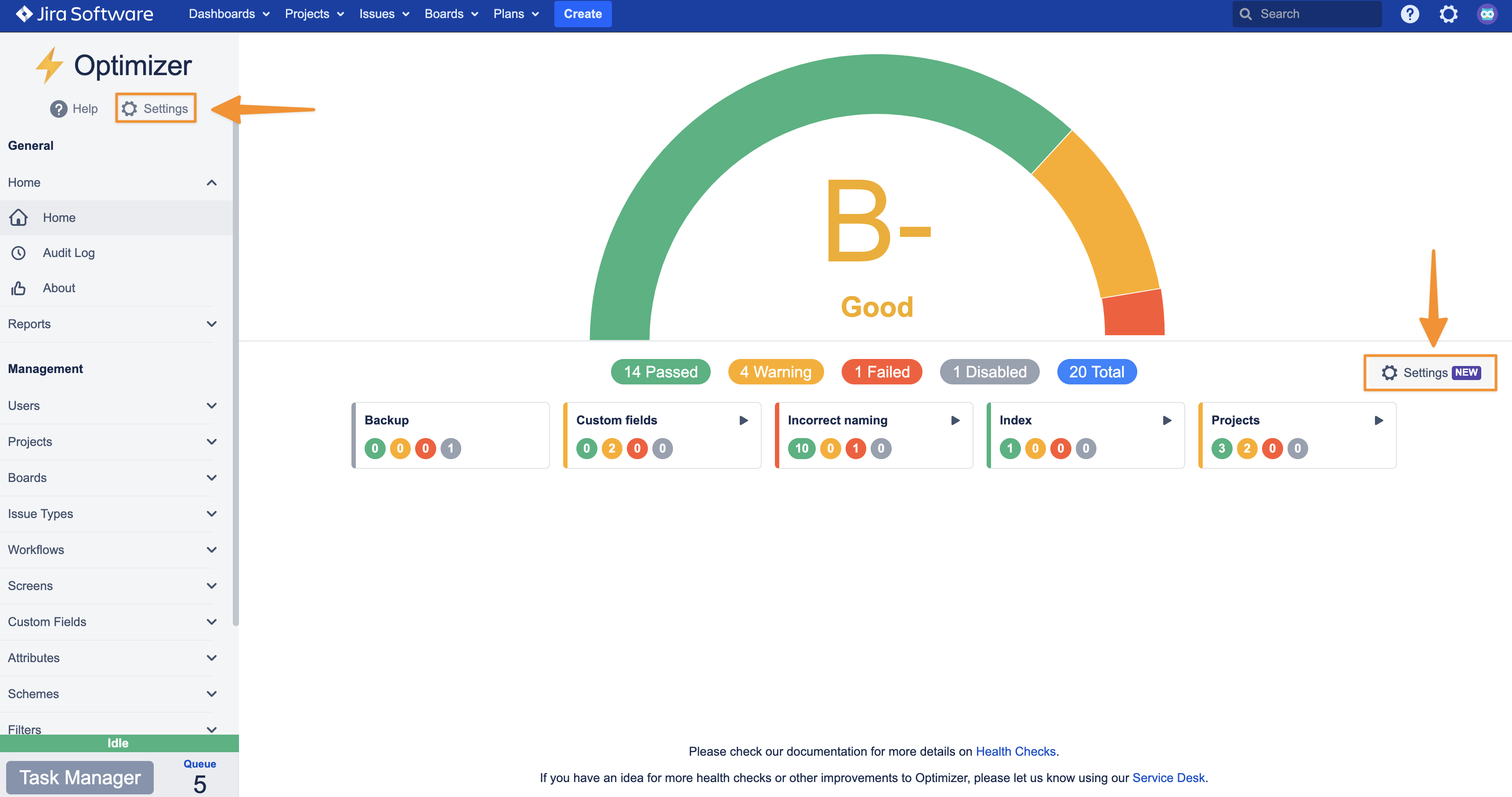This screenshot has height=797, width=1512.
Task: Filter by 14 Passed badge
Action: tap(660, 372)
